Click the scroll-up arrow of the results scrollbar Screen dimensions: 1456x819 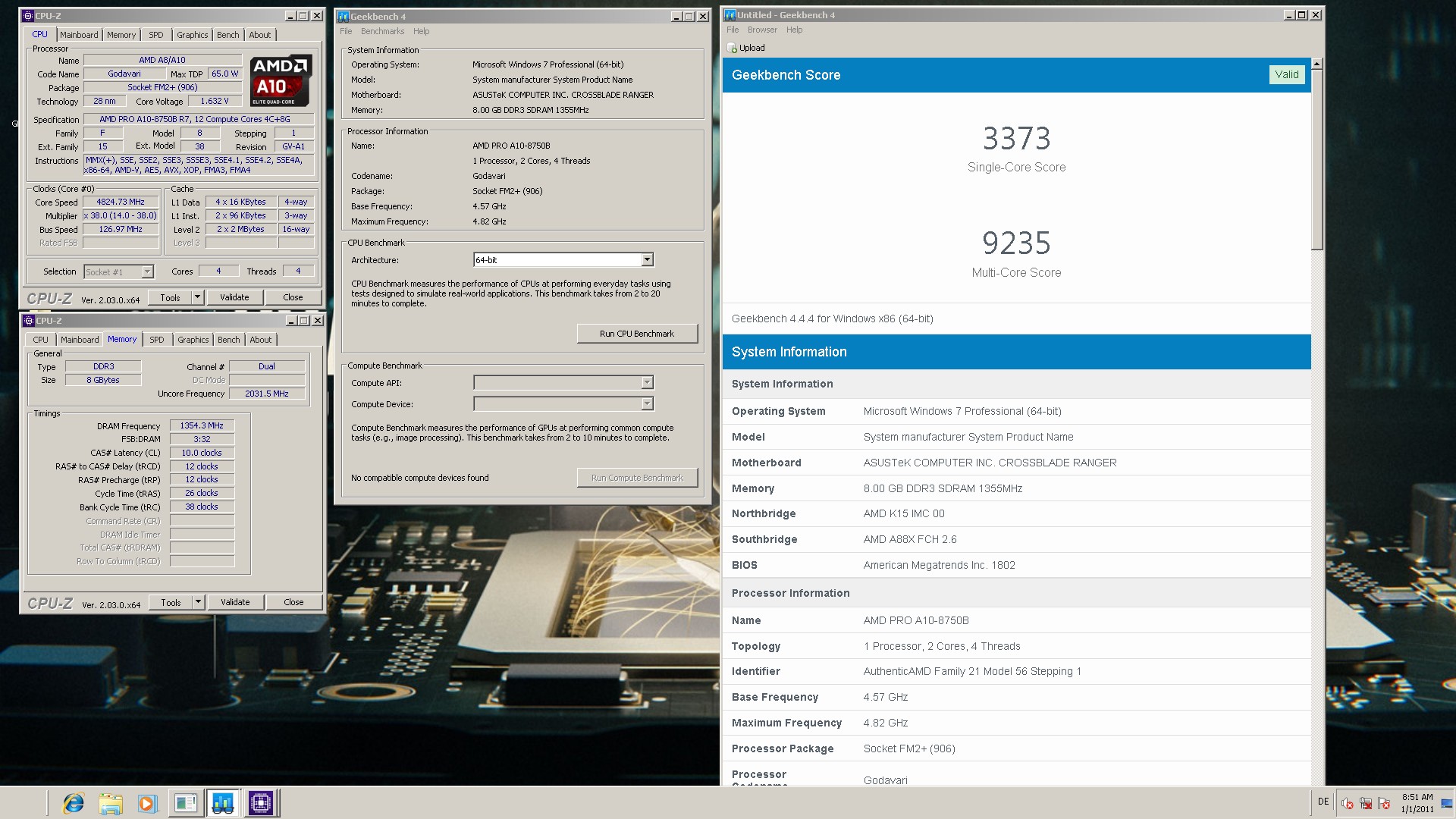click(x=1317, y=64)
